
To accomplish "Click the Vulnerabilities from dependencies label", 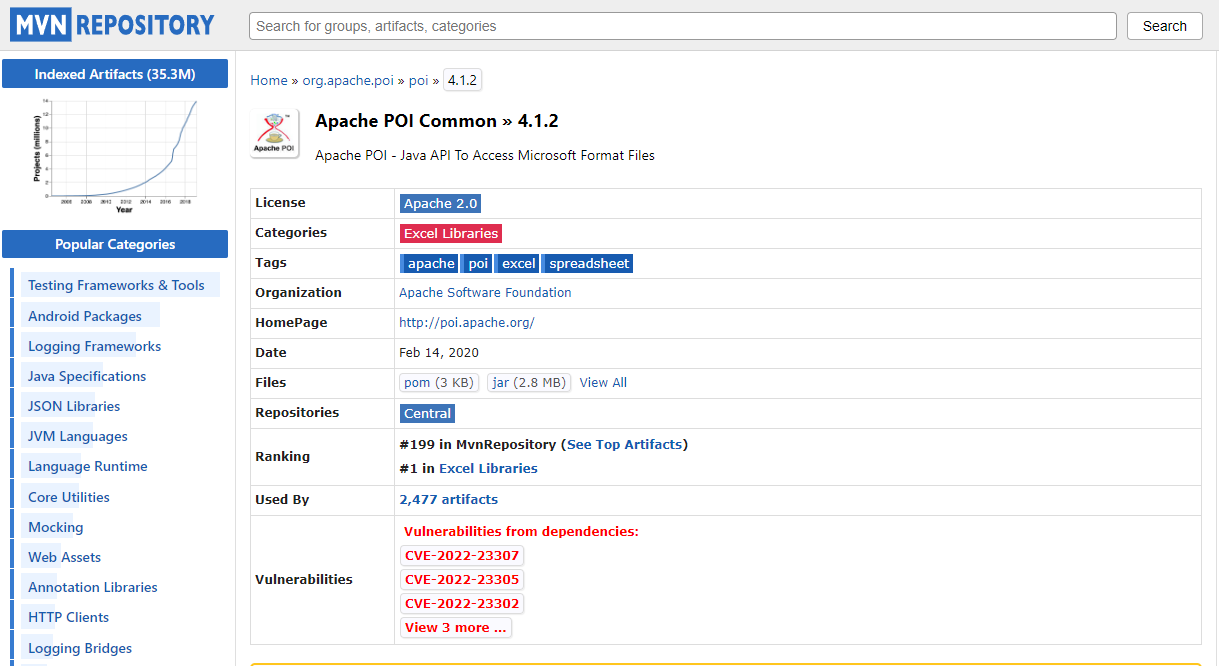I will click(x=521, y=531).
